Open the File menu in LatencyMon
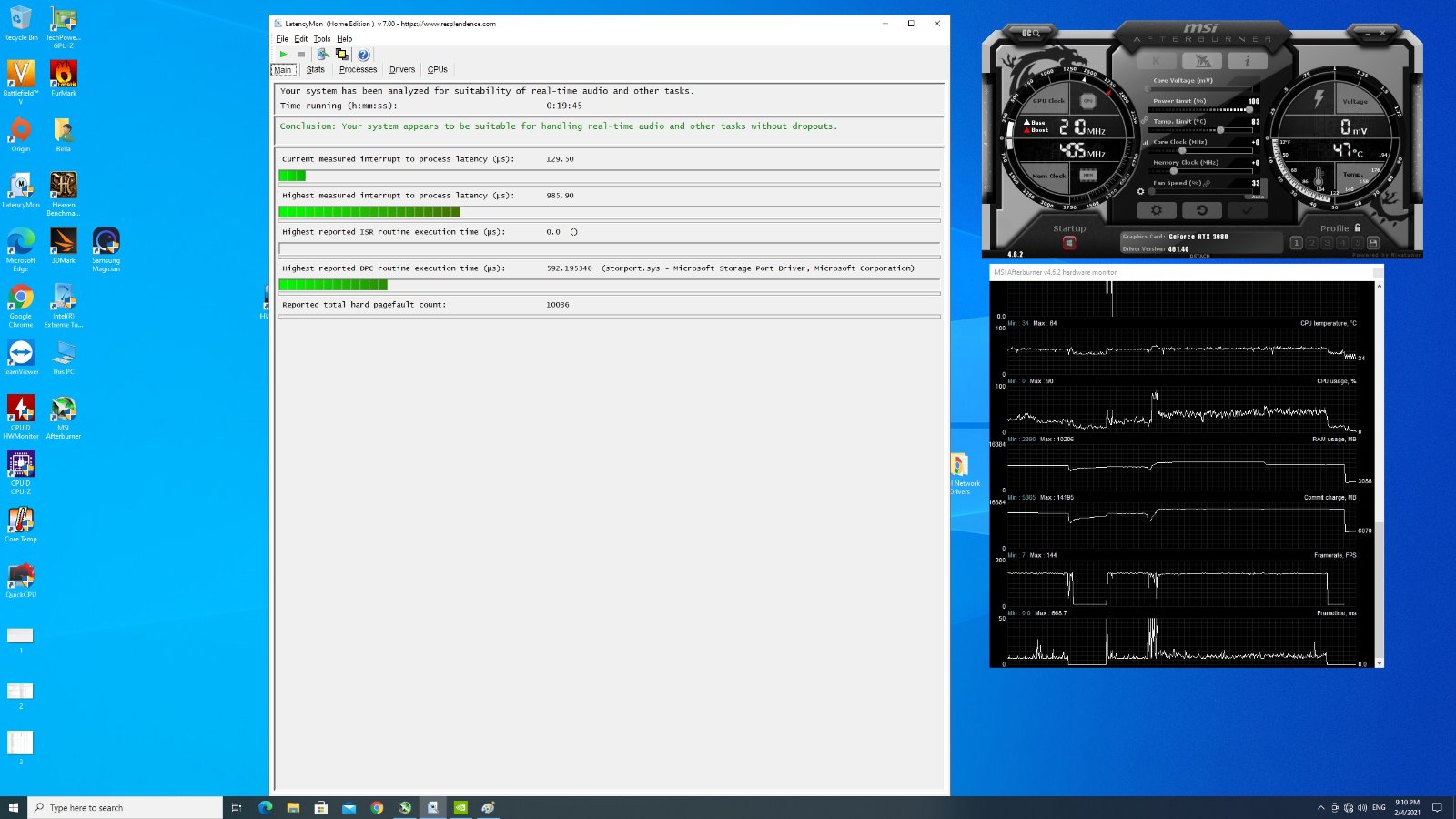The width and height of the screenshot is (1456, 819). [282, 39]
